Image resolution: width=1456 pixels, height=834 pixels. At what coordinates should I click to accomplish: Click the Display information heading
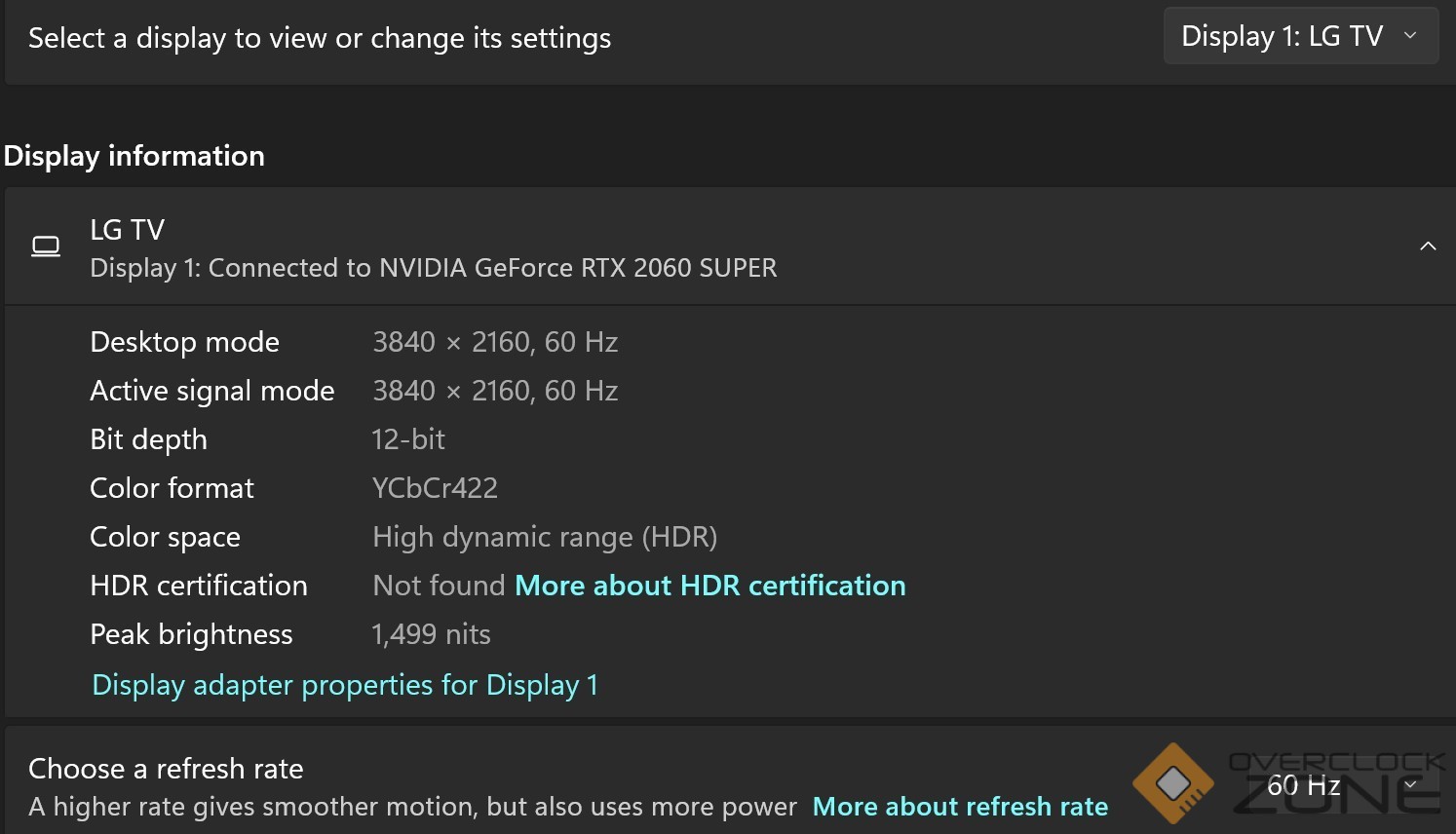[134, 156]
